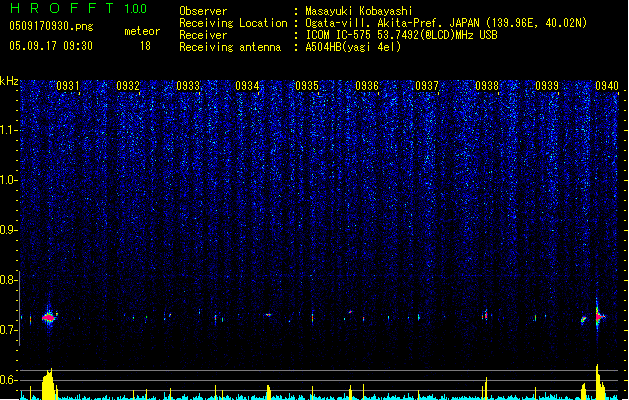Click the 0933 time marker
This screenshot has width=629, height=400.
pos(188,86)
